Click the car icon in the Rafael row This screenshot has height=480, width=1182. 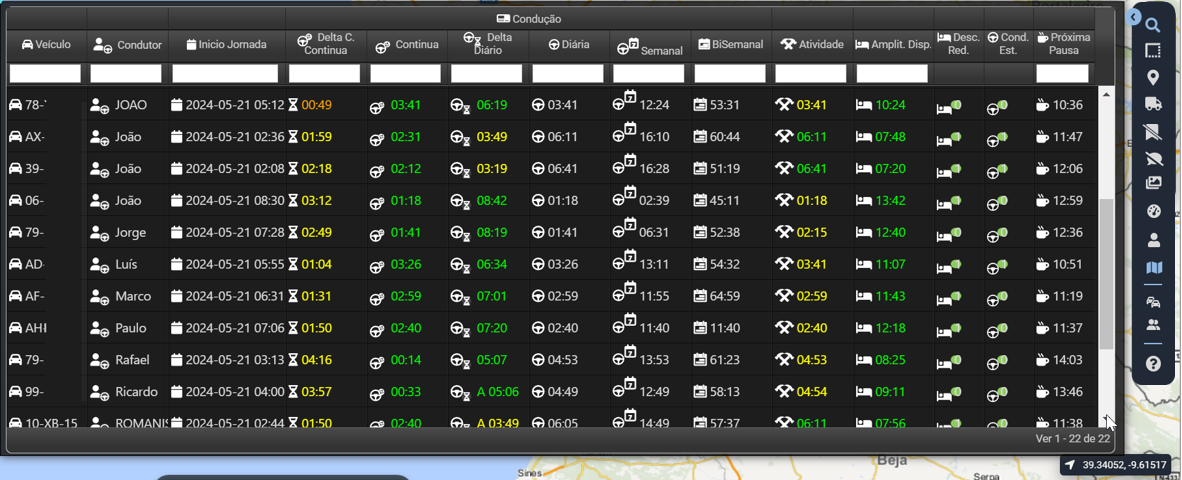coord(15,360)
